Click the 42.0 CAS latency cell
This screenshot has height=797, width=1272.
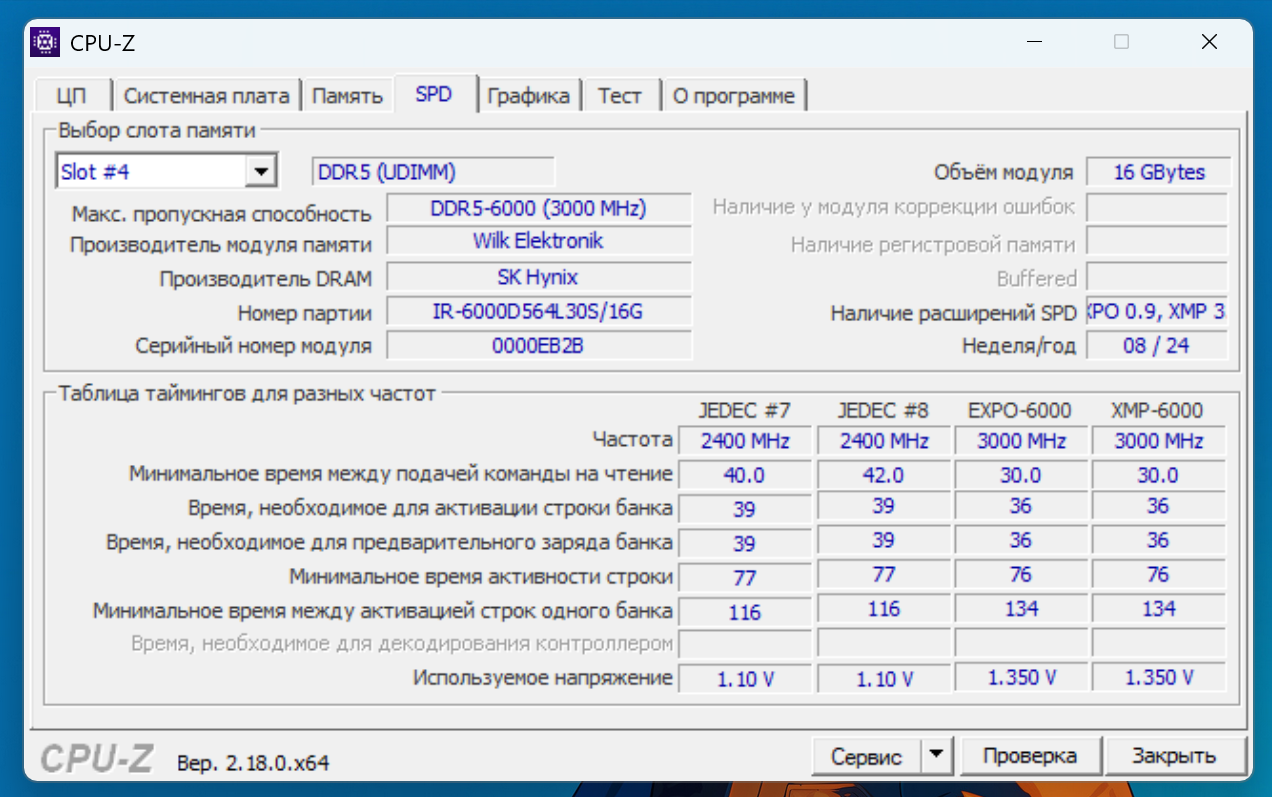pos(882,475)
